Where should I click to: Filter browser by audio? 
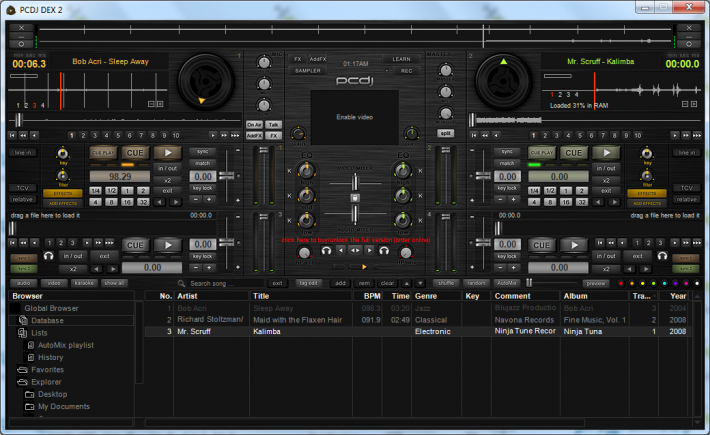(x=24, y=283)
